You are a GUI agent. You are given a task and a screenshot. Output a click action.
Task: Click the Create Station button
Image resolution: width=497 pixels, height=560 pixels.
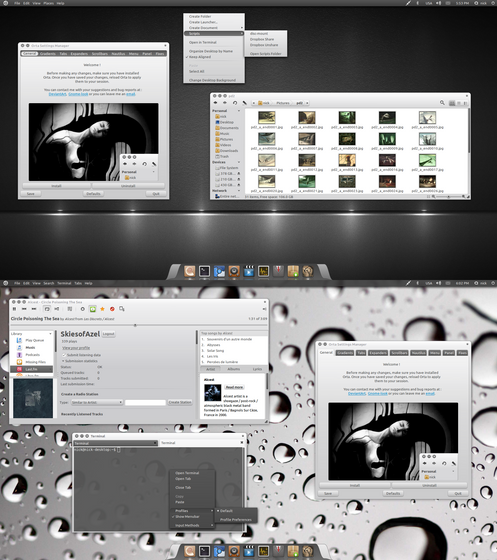[180, 402]
